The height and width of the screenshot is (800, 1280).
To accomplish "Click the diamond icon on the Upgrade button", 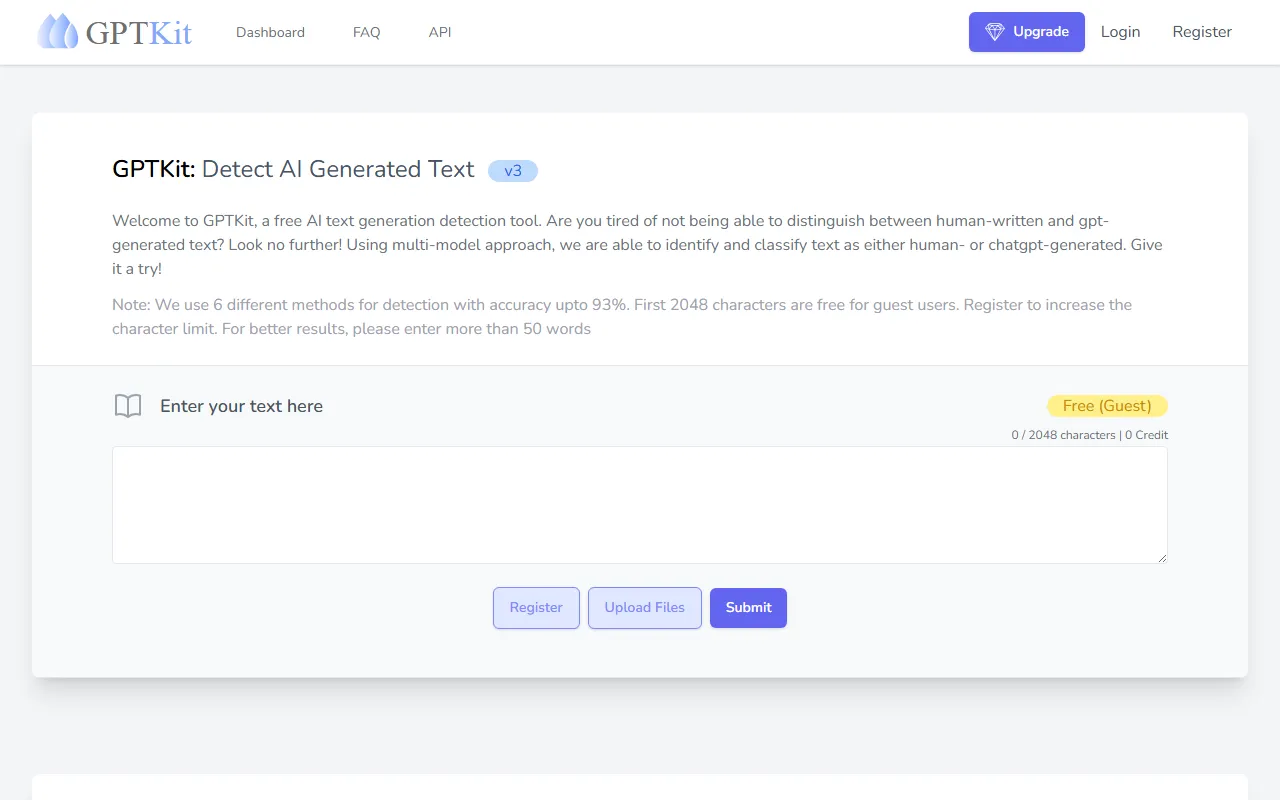I will (995, 31).
